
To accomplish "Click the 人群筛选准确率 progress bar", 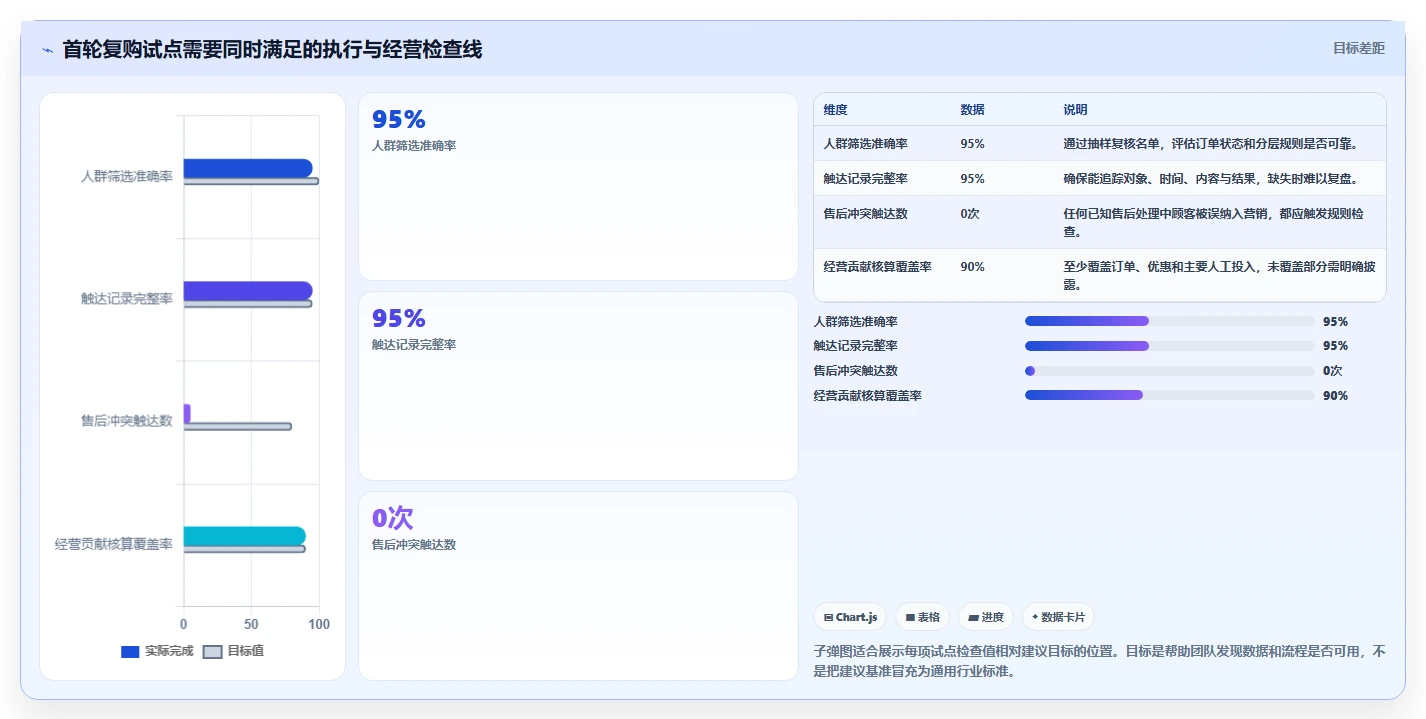I will [1170, 321].
